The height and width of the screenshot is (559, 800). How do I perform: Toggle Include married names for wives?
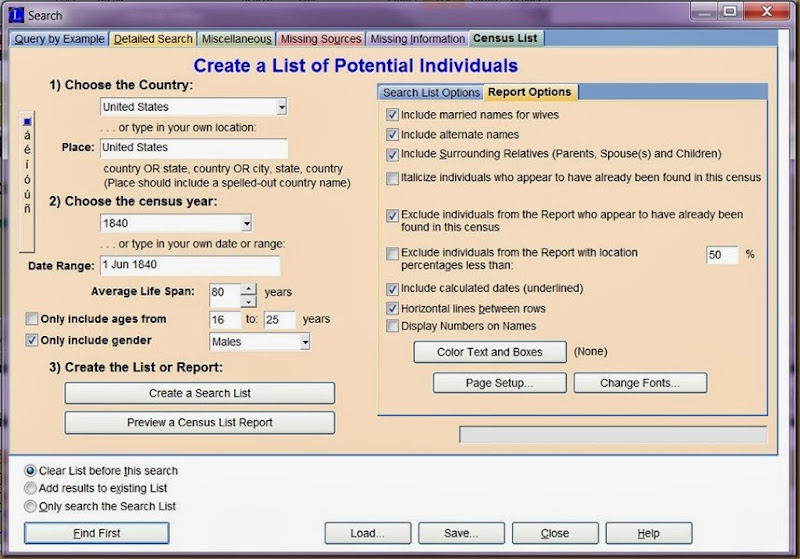pos(392,115)
